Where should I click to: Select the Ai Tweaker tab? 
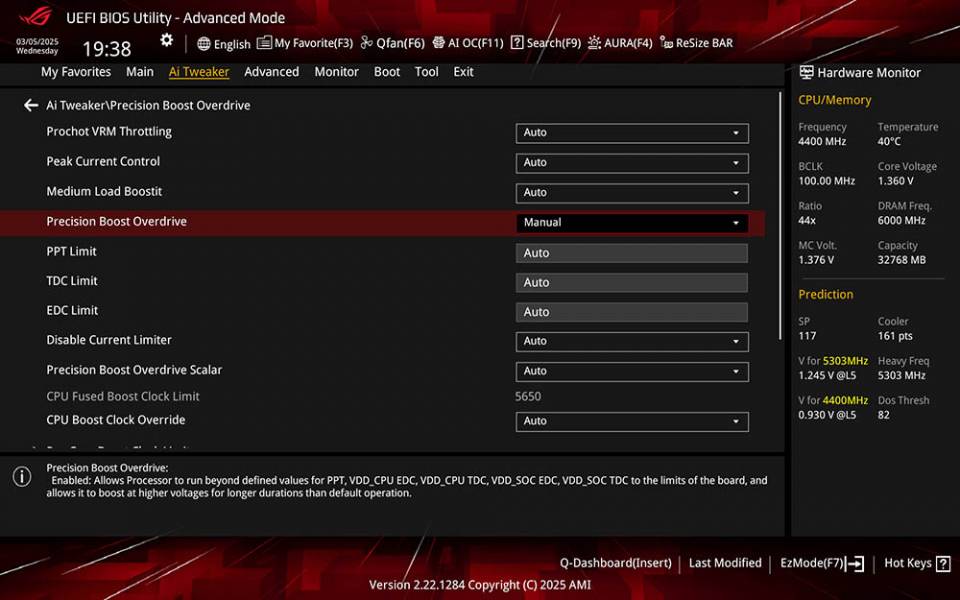click(x=199, y=72)
